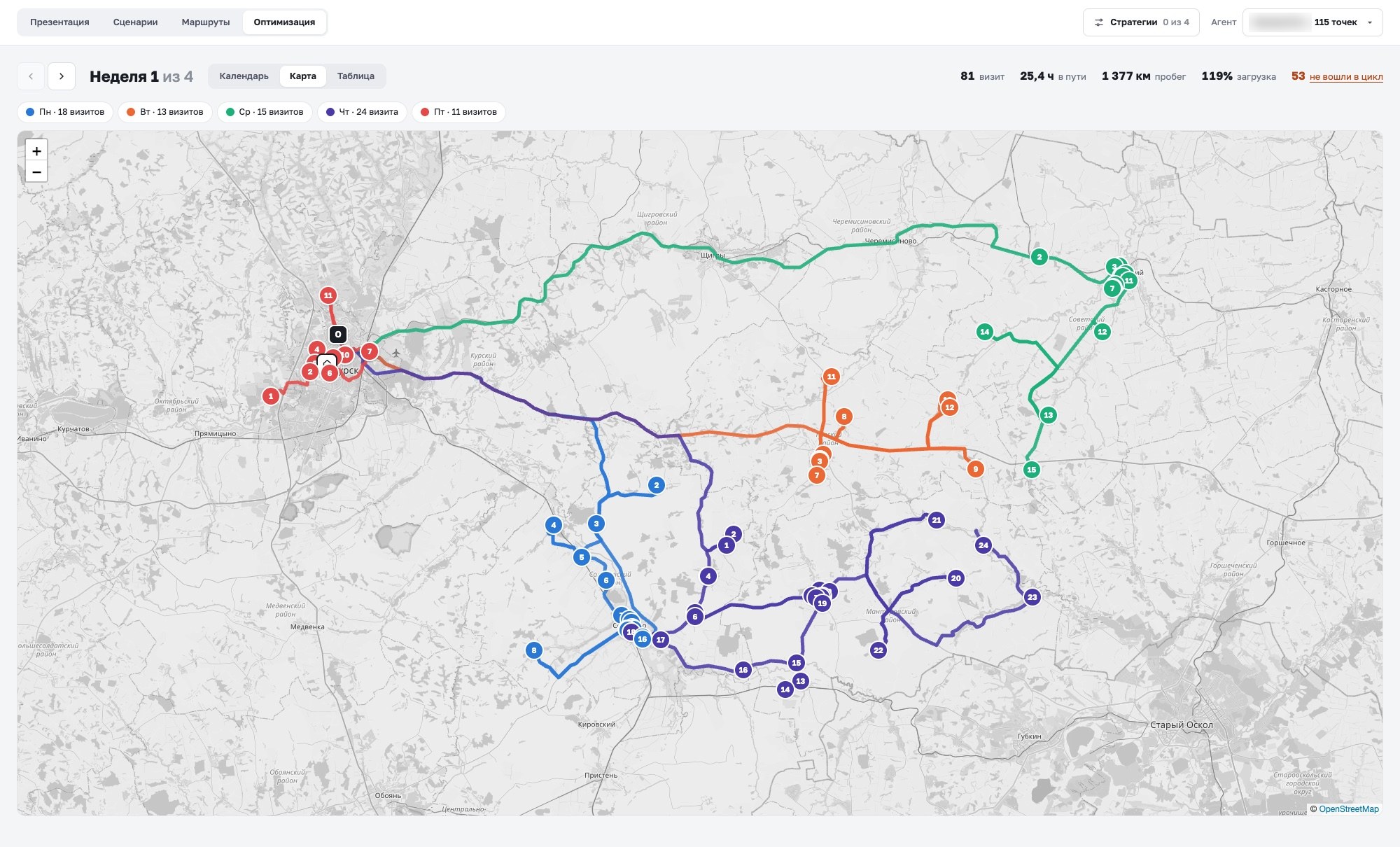Click the 81 визит statistic
The height and width of the screenshot is (847, 1400).
[982, 76]
